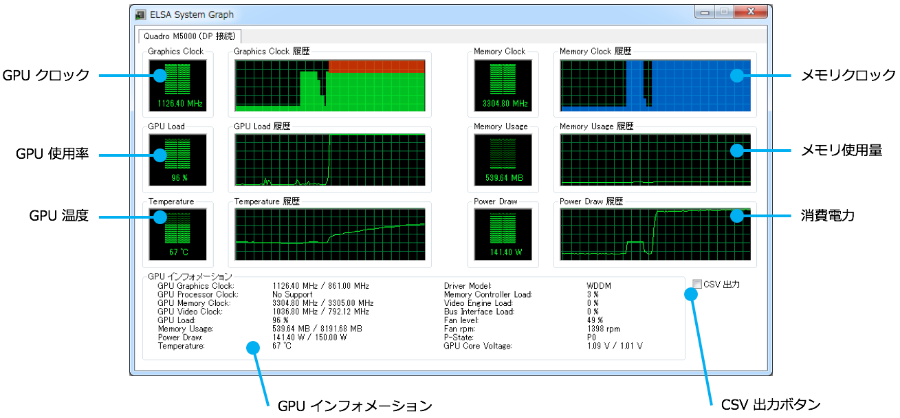Click the Graphics Clock 履歴 history graph
The height and width of the screenshot is (418, 900).
(x=330, y=85)
